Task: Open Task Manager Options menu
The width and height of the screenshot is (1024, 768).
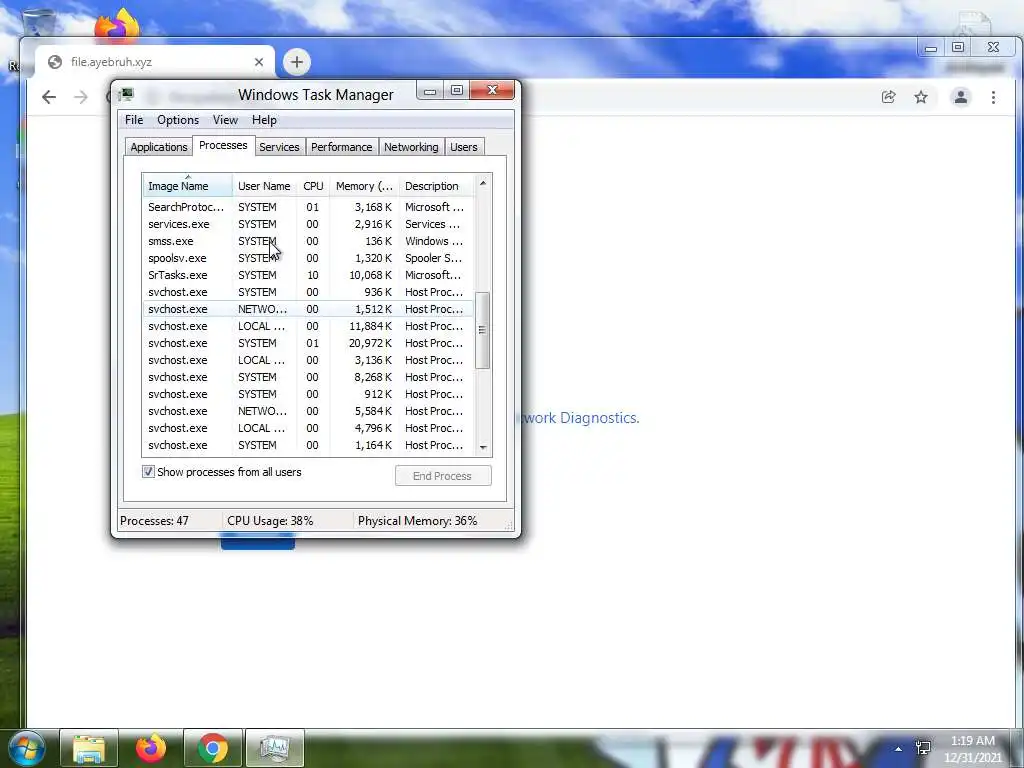Action: pos(178,120)
